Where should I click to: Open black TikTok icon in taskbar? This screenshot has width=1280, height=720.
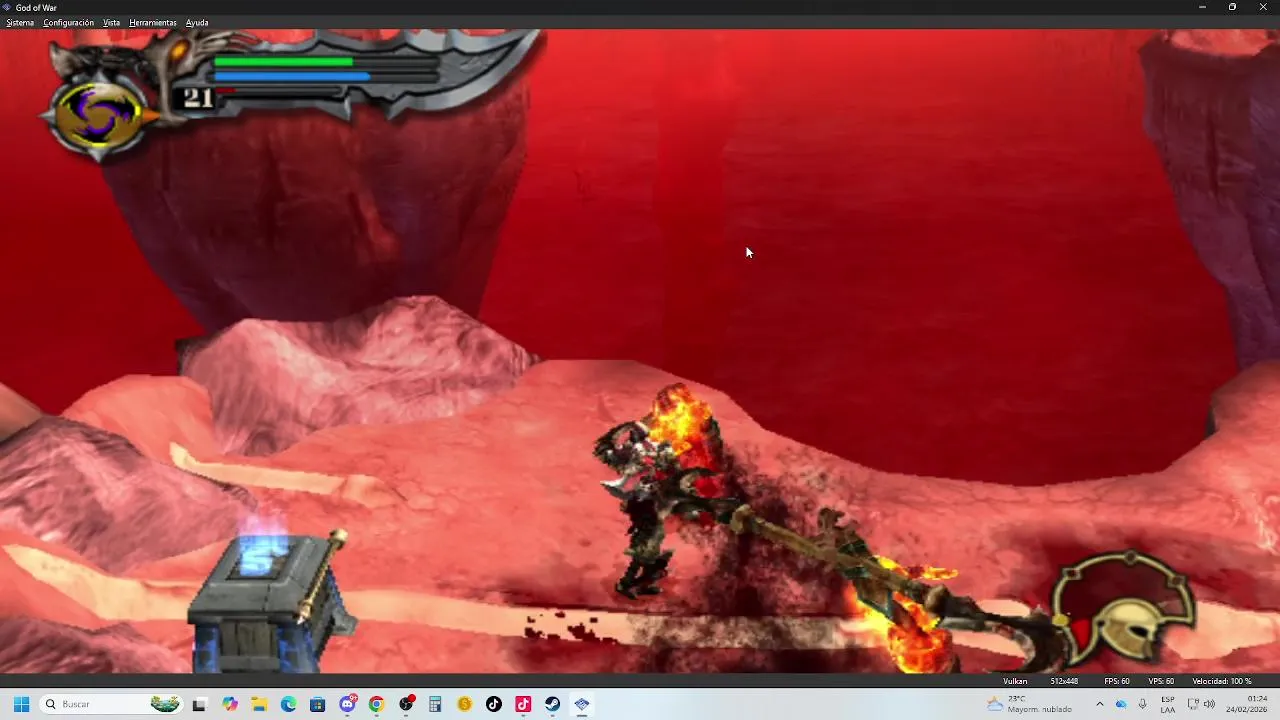pyautogui.click(x=494, y=704)
